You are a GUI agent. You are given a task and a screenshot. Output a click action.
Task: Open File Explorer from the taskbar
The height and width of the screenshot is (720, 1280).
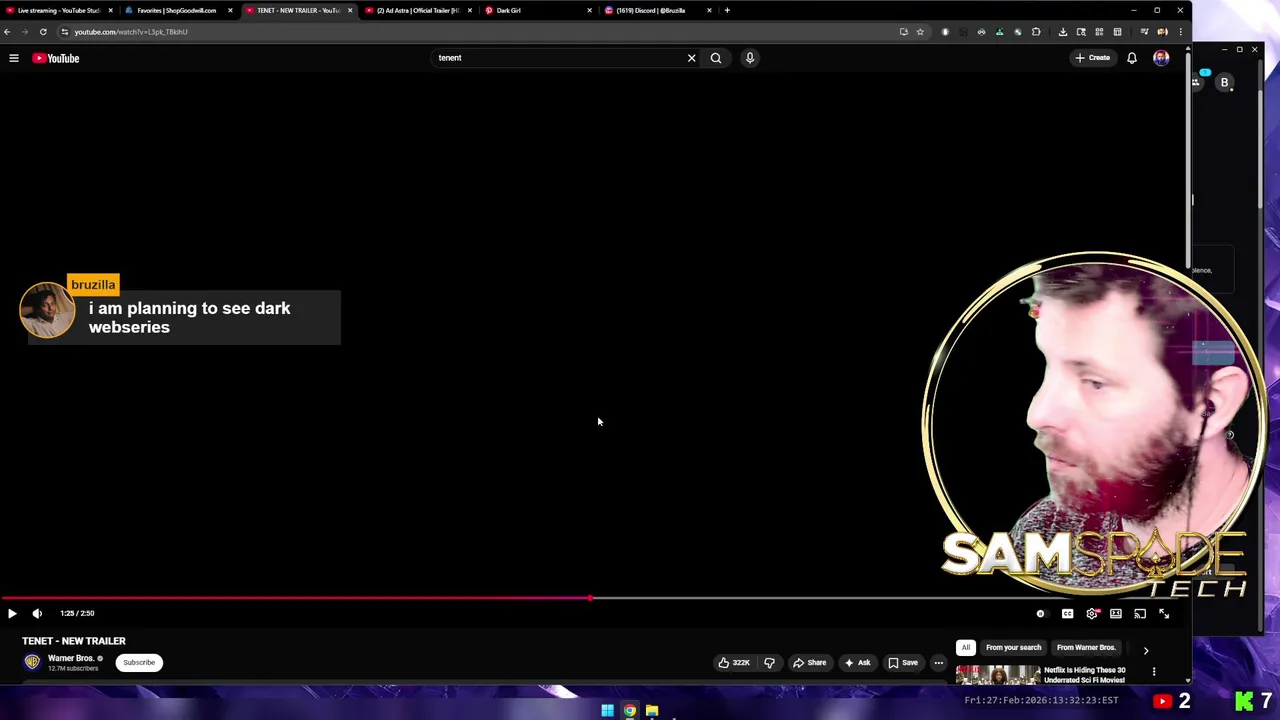tap(652, 711)
